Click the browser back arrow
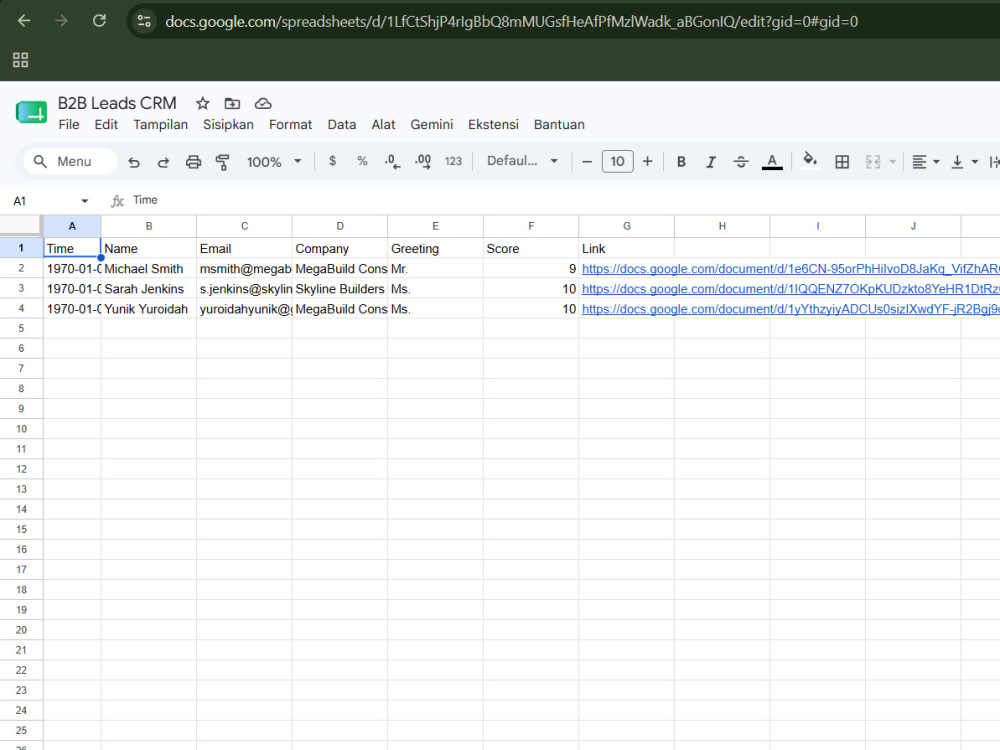The width and height of the screenshot is (1000, 750). 24,21
